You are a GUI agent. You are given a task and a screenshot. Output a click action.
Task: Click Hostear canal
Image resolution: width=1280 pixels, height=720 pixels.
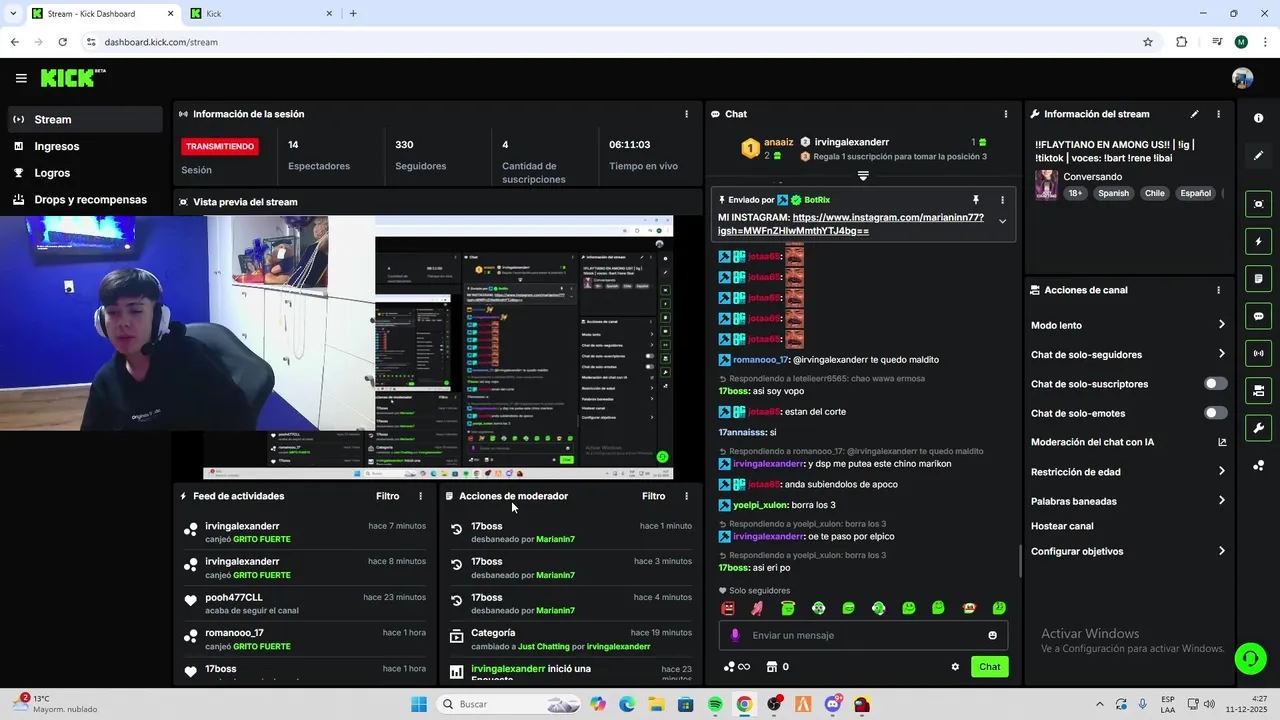click(x=1062, y=526)
